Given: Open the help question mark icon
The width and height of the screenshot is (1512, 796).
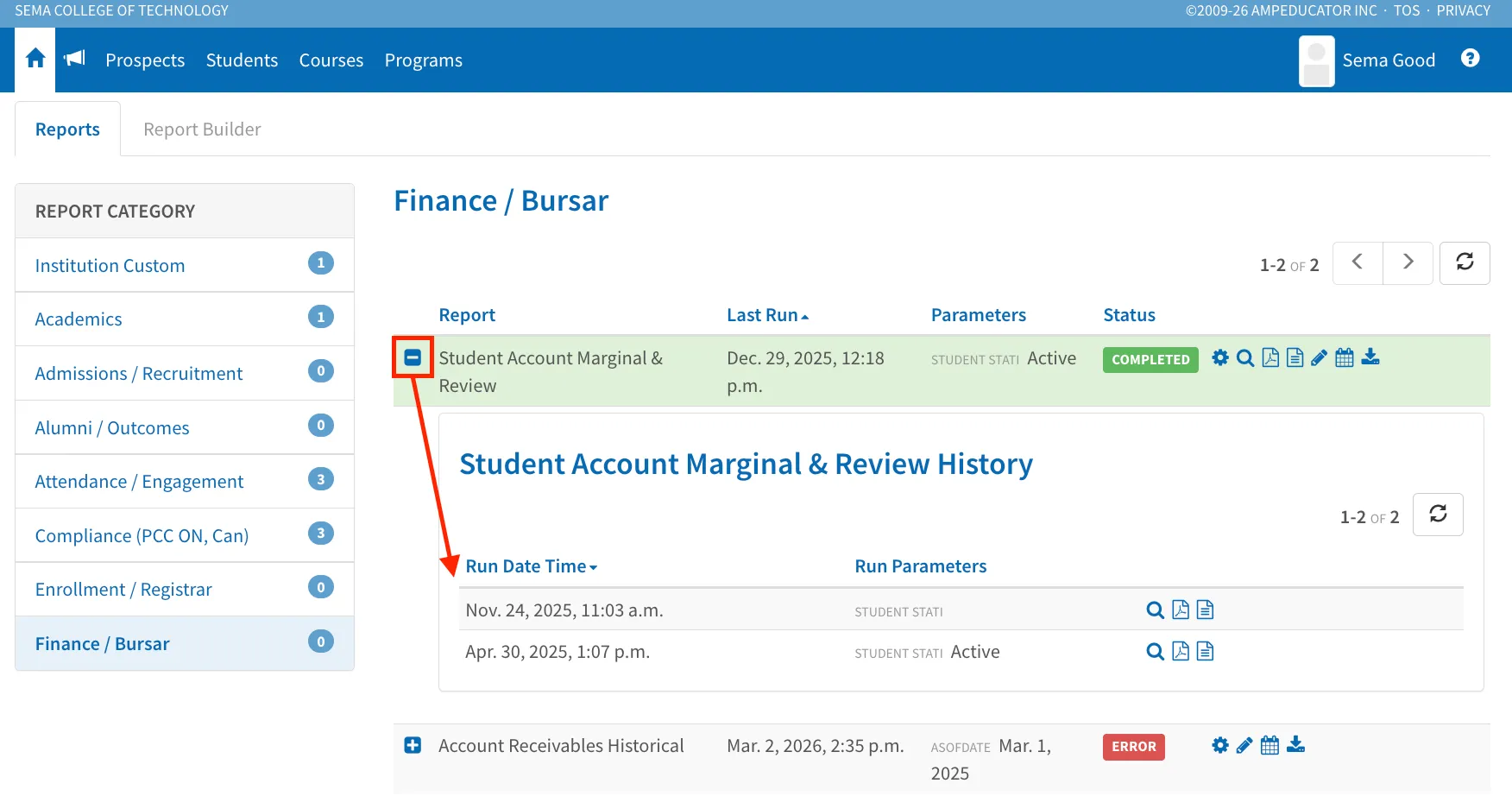Looking at the screenshot, I should tap(1471, 58).
